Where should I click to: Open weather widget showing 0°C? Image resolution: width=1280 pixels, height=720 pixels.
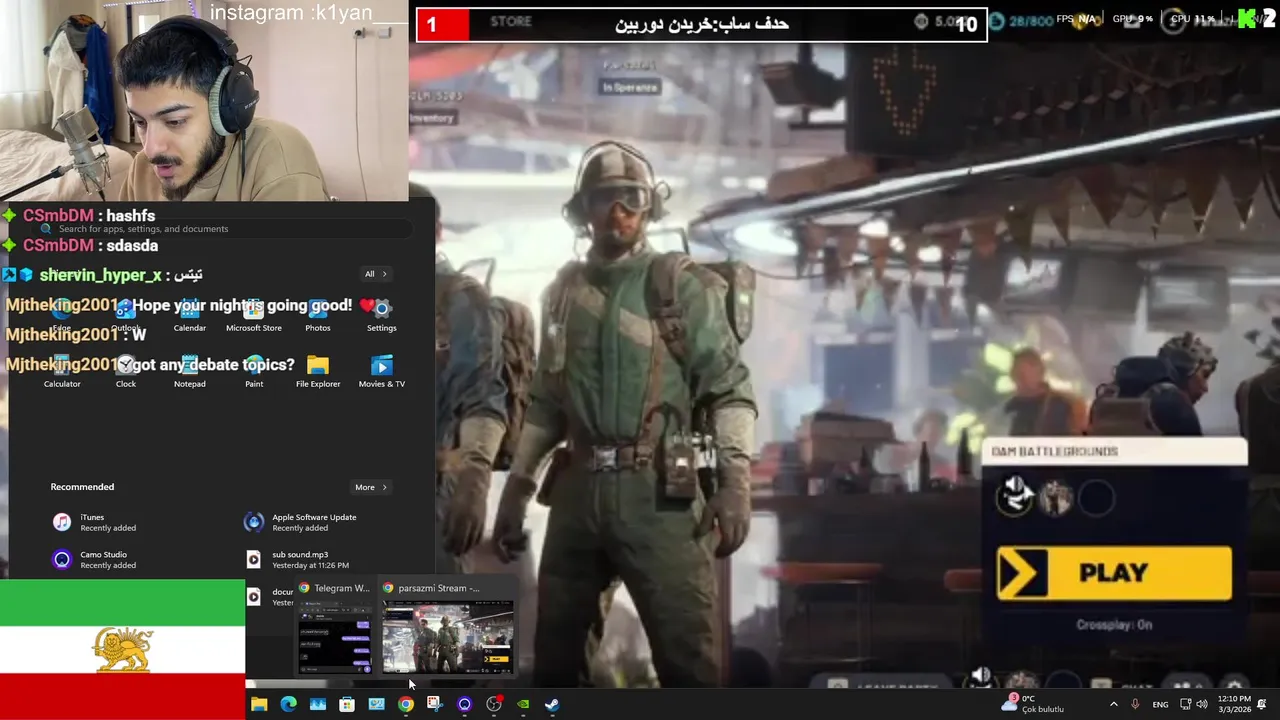[x=1033, y=704]
